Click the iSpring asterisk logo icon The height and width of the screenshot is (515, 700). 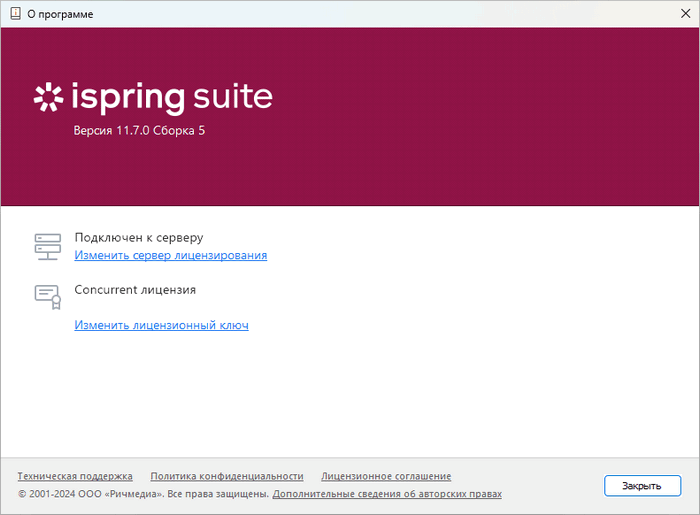pyautogui.click(x=48, y=97)
